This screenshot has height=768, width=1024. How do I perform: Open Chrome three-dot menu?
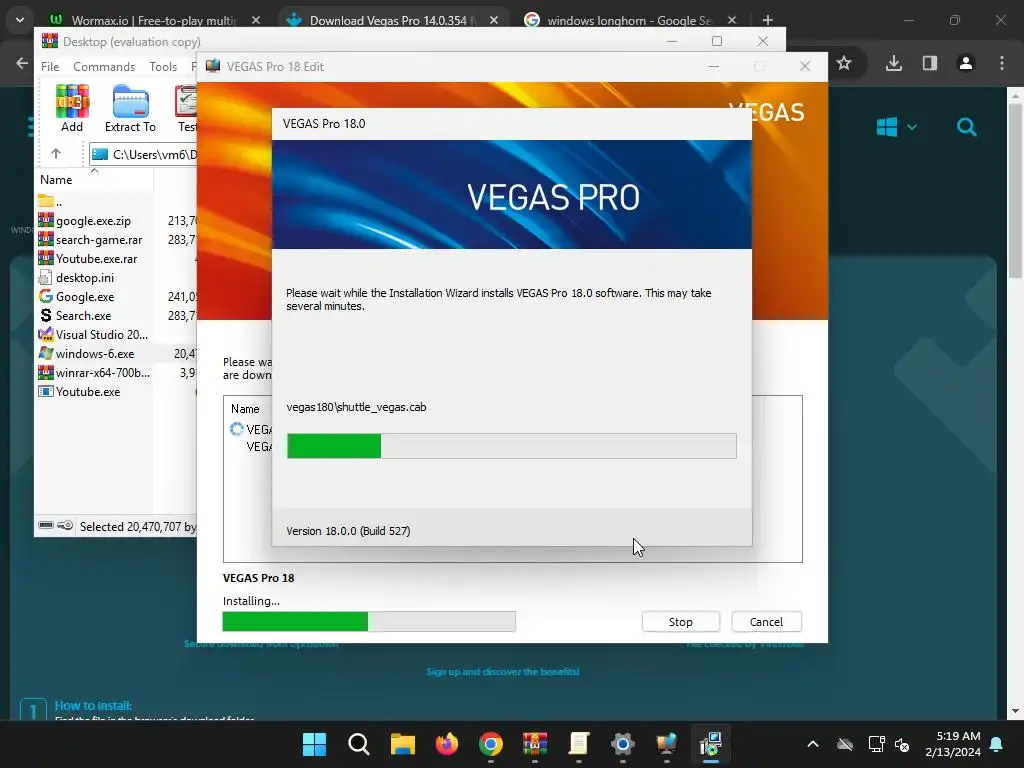(x=1002, y=63)
